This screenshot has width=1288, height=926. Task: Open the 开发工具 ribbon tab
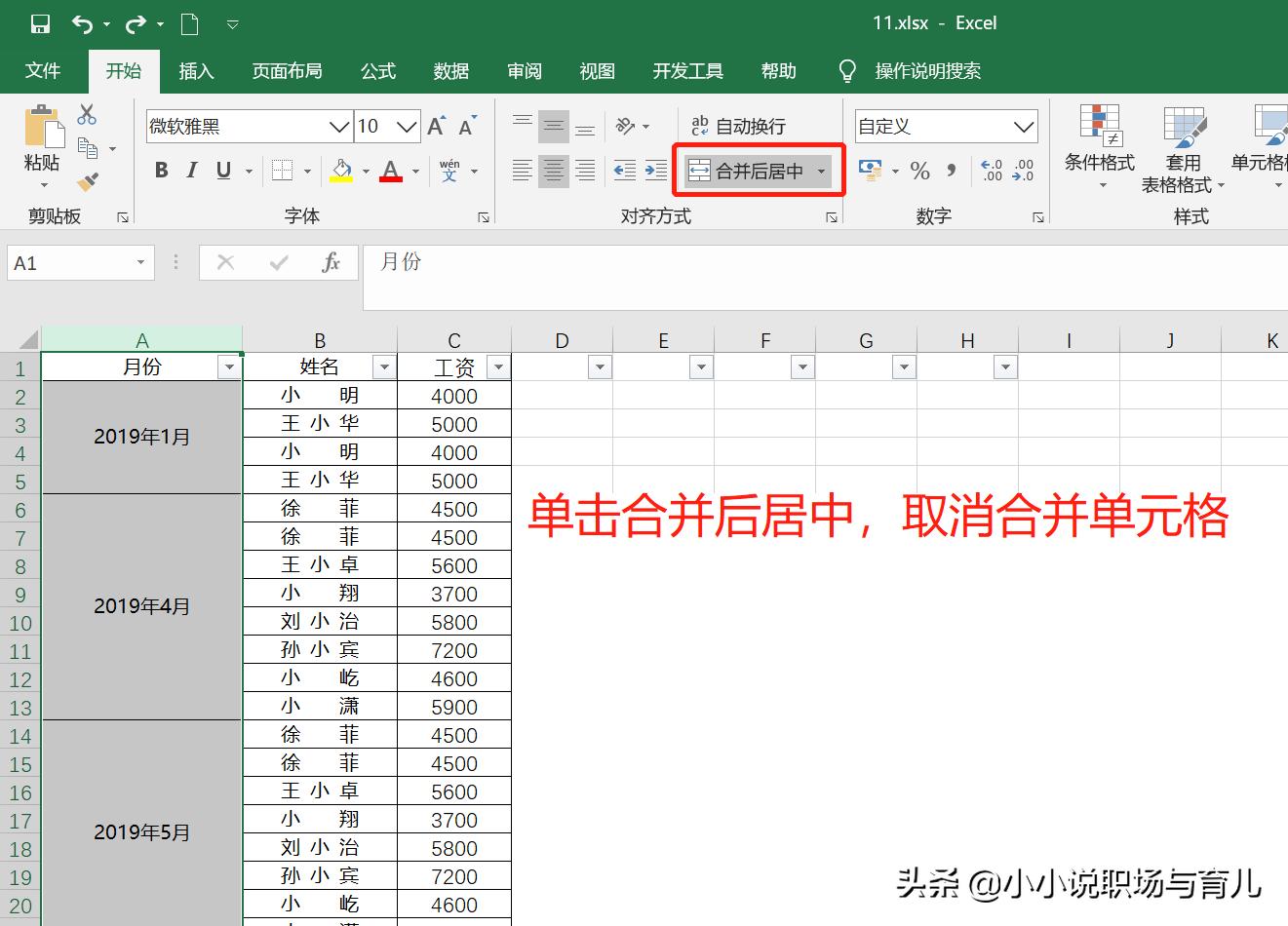[x=687, y=70]
